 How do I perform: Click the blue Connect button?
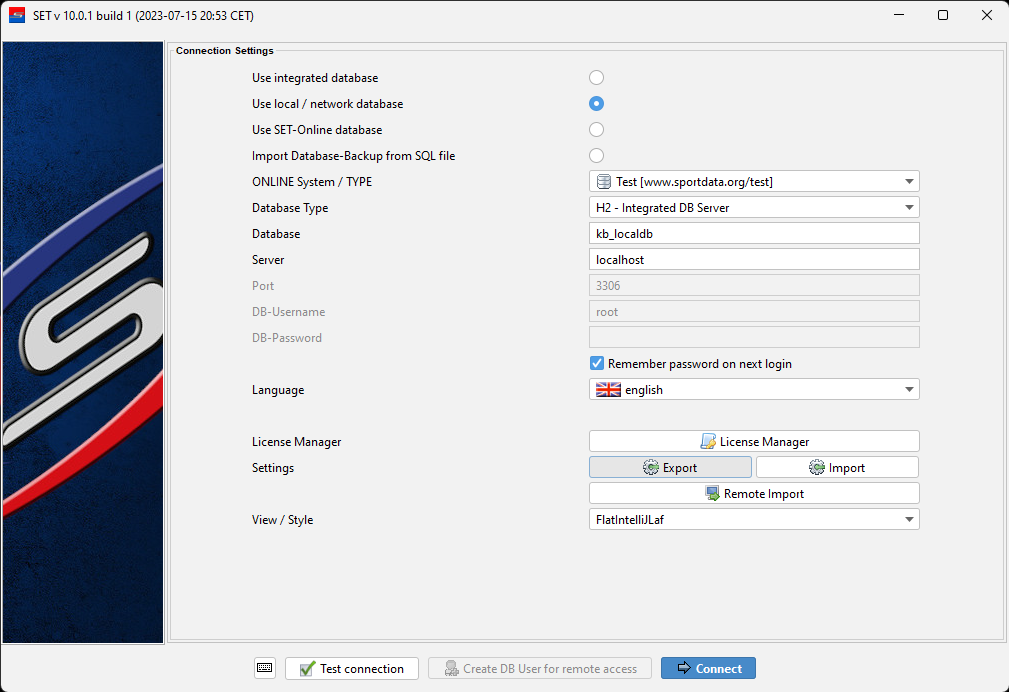click(x=708, y=668)
